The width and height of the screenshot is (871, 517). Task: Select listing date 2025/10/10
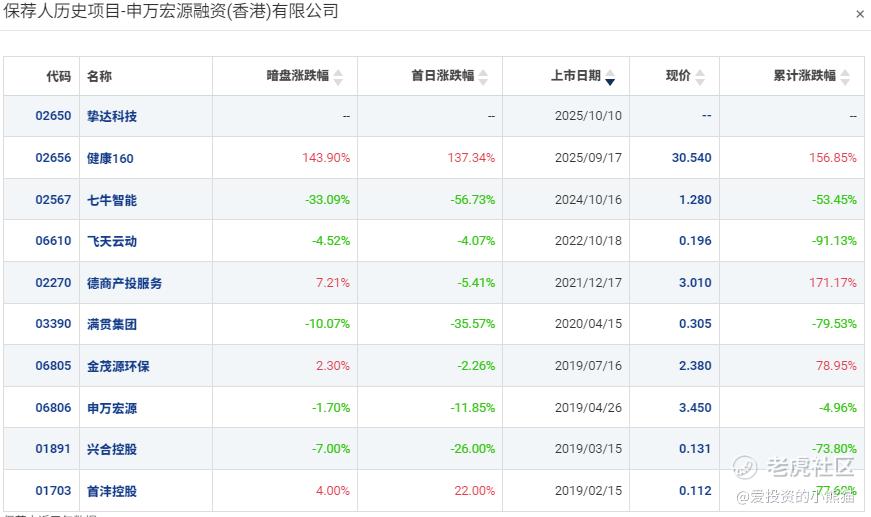(588, 116)
